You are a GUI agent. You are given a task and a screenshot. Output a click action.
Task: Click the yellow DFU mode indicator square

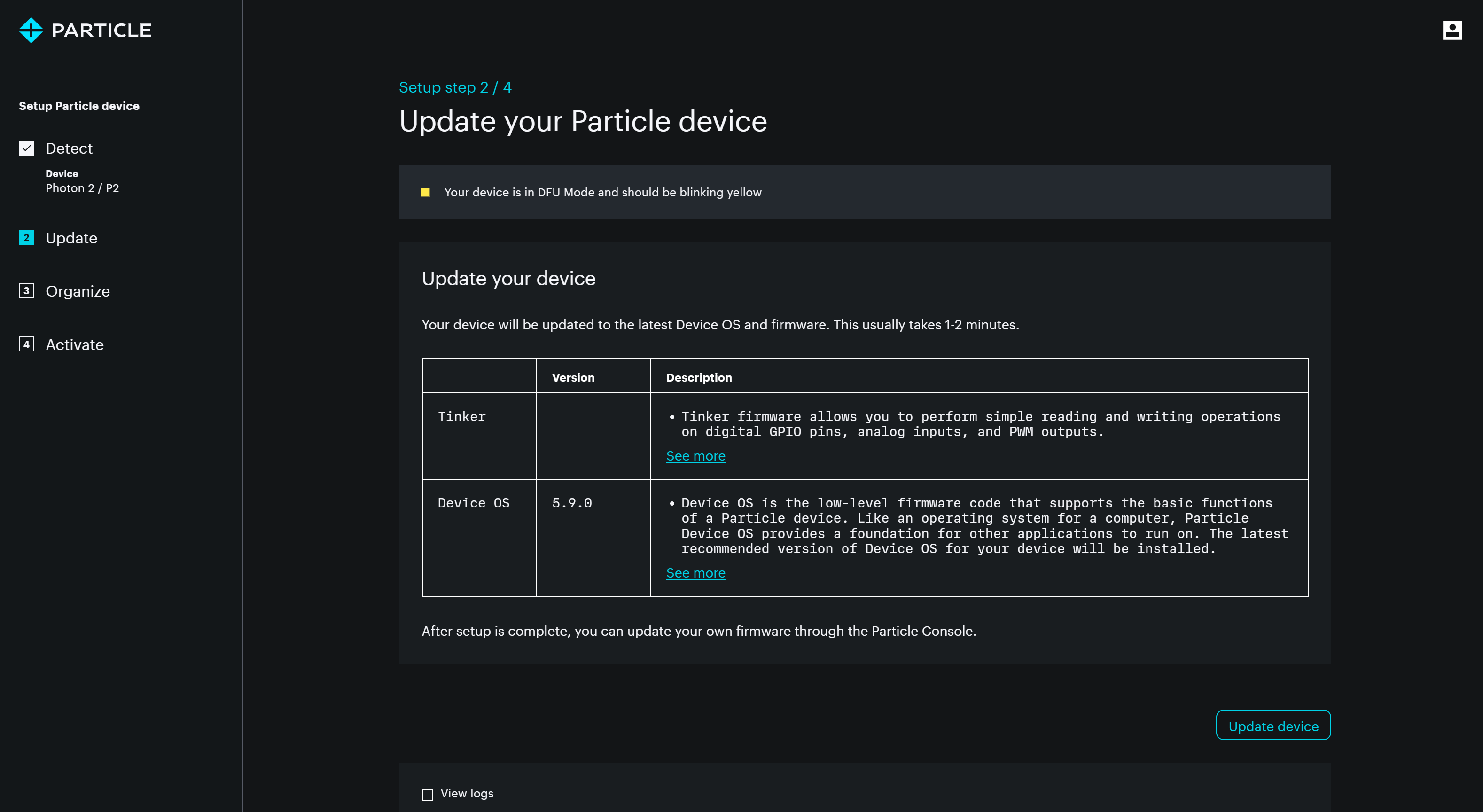pyautogui.click(x=425, y=192)
